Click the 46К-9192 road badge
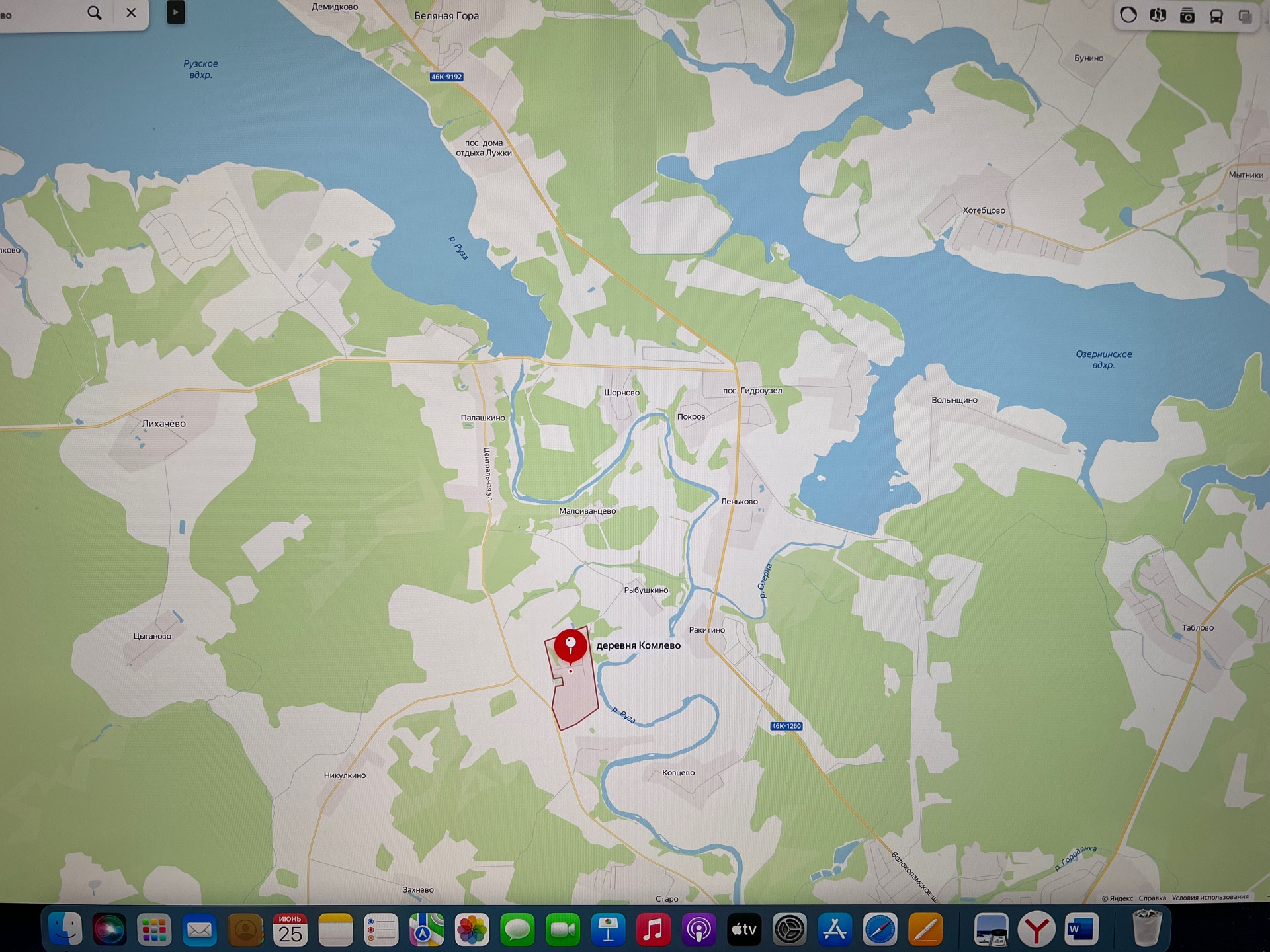Screen dimensions: 1270x952 point(446,77)
